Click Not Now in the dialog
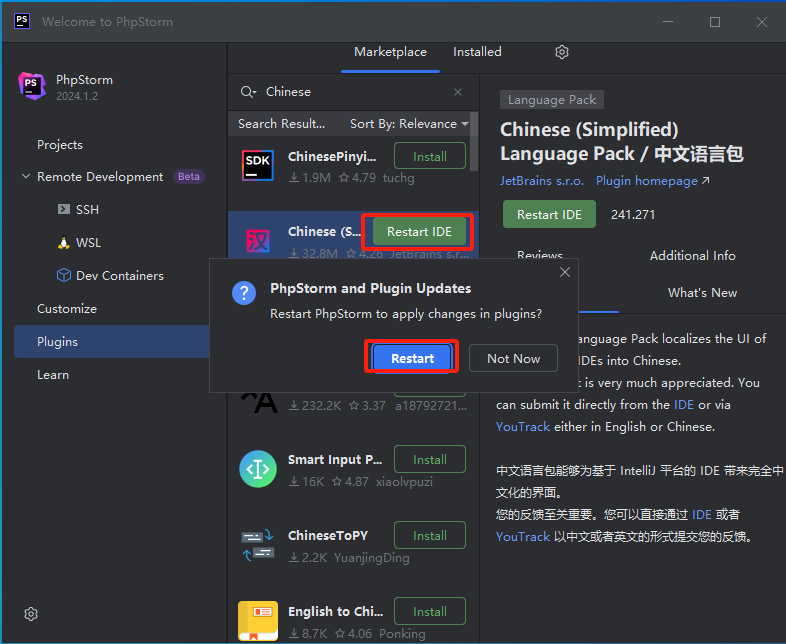Screen dimensions: 786x644 point(513,358)
